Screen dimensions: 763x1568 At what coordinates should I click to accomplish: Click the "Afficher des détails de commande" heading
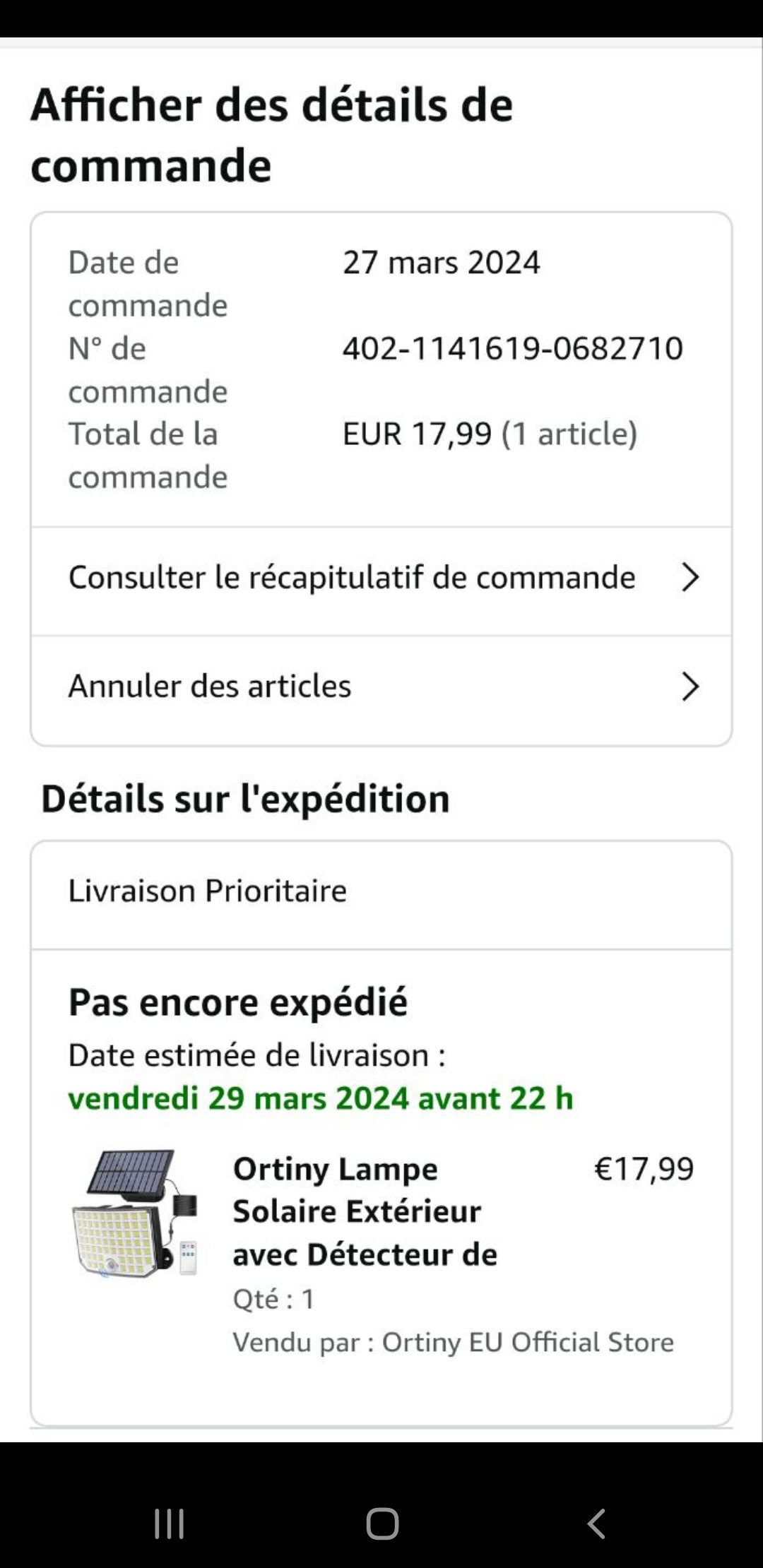272,135
